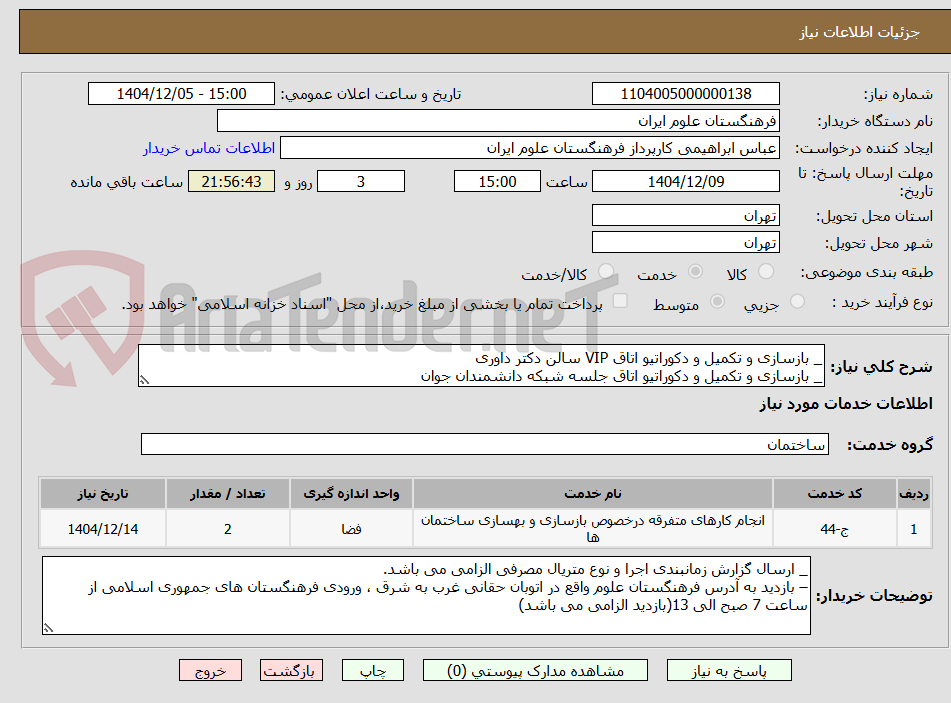This screenshot has width=951, height=703.
Task: Click the service name cell انجام کارهای متفرقه
Action: tap(593, 529)
